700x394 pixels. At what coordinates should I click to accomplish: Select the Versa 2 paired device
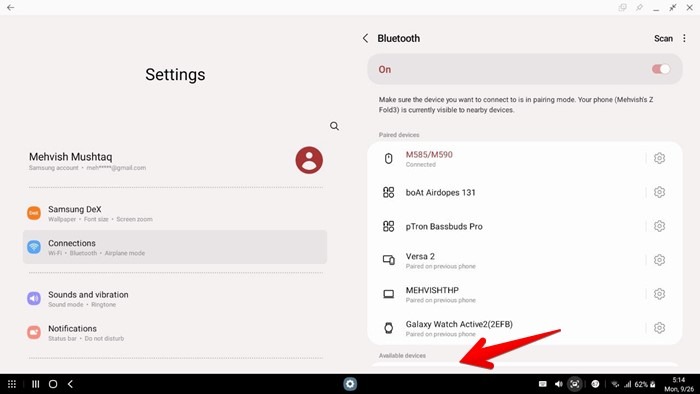(x=507, y=260)
